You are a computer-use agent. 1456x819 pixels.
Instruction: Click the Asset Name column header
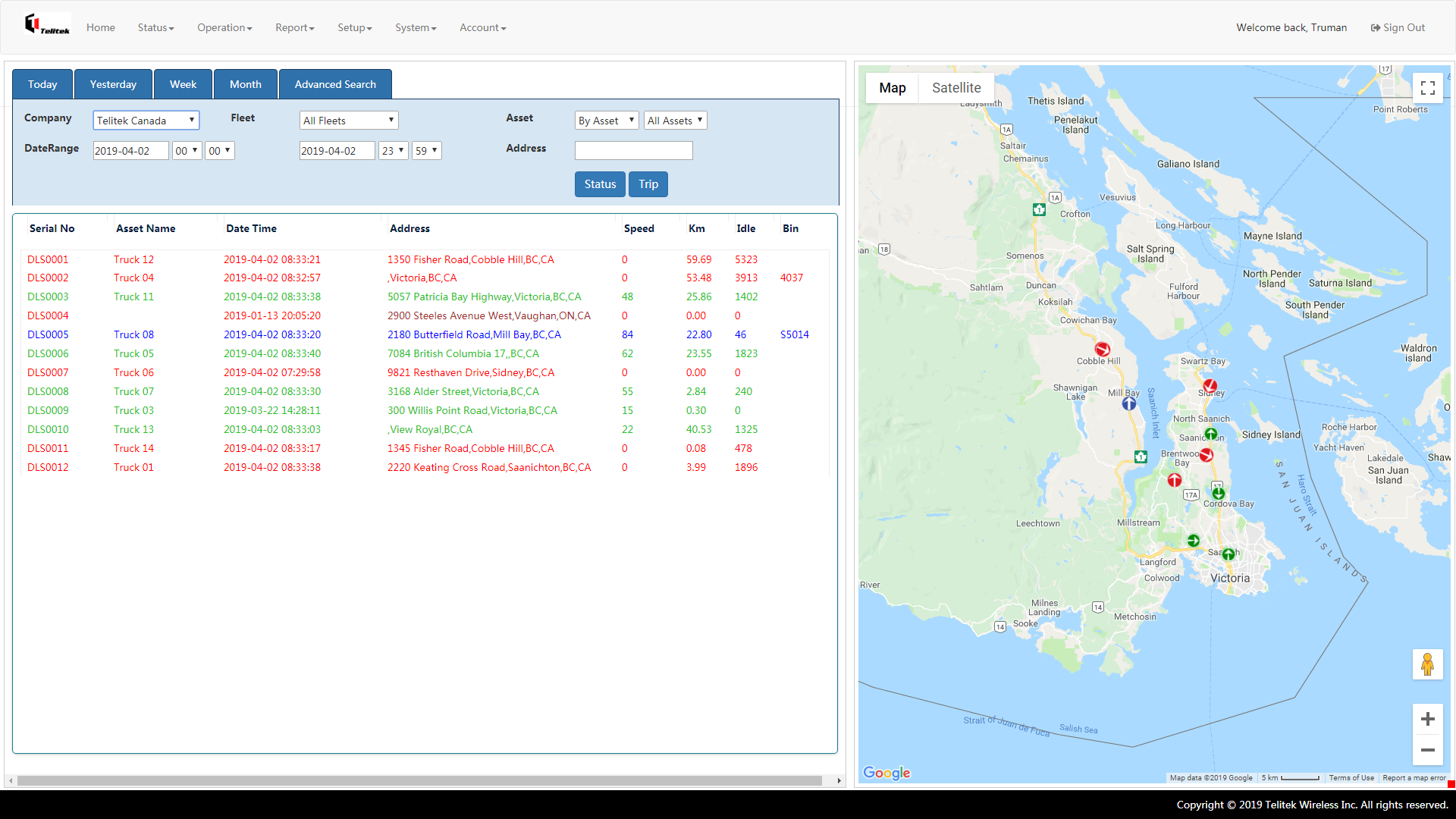point(146,228)
